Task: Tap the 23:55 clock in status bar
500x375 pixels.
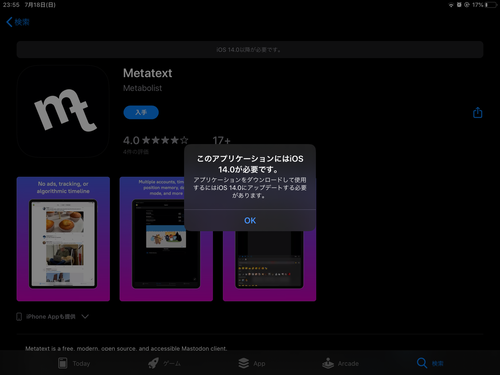Action: (x=11, y=5)
